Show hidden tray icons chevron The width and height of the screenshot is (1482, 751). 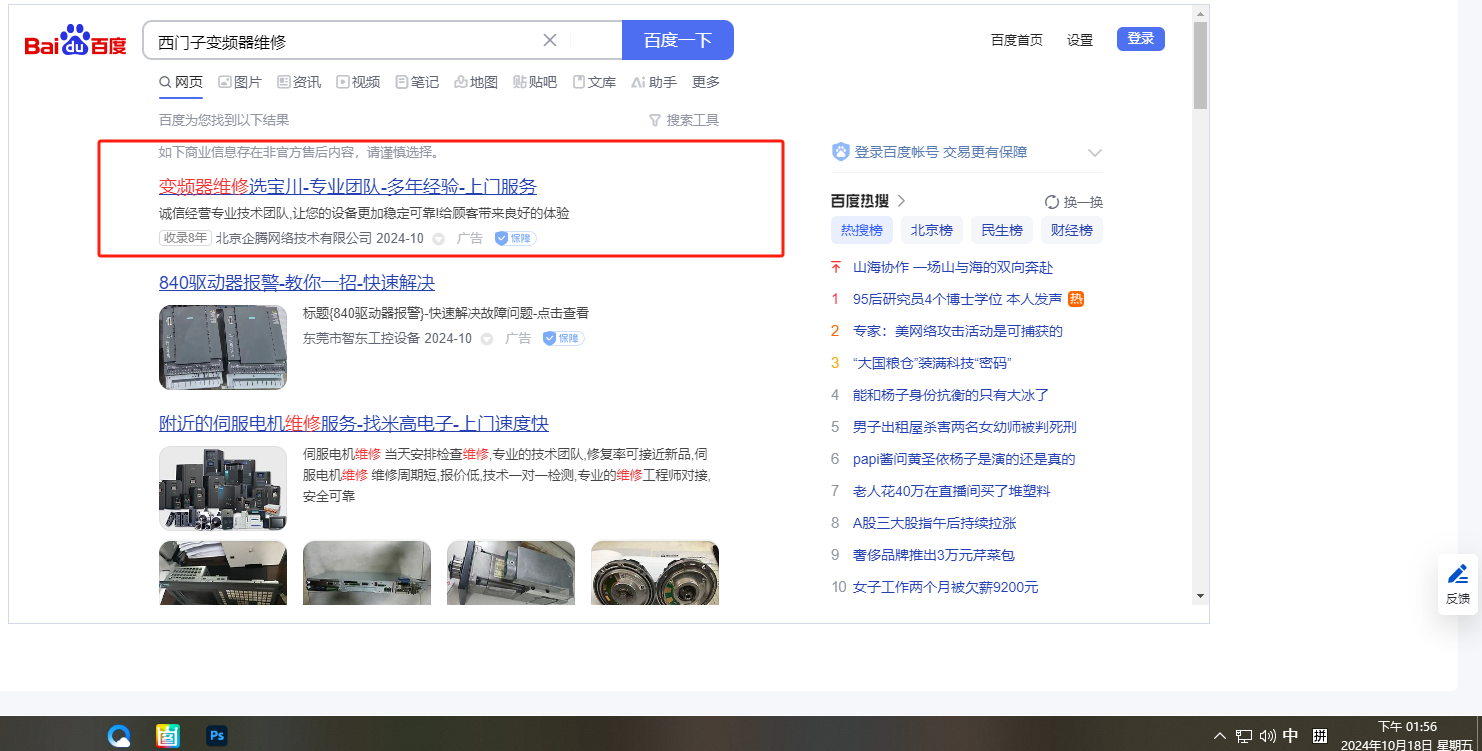1220,737
